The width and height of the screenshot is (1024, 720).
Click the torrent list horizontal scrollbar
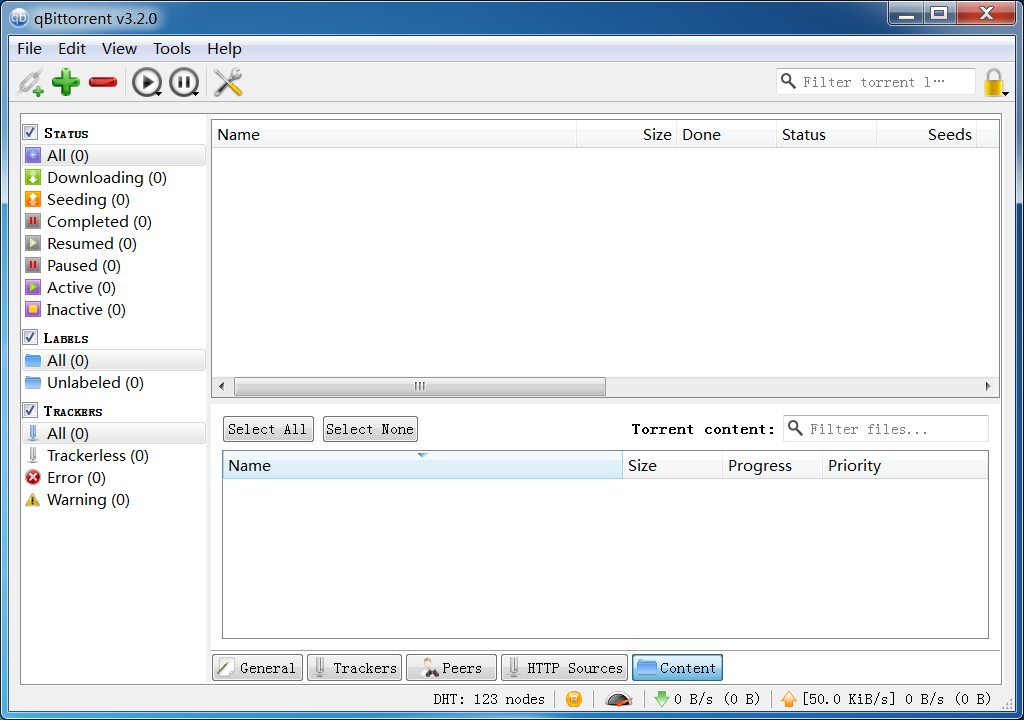[x=420, y=386]
